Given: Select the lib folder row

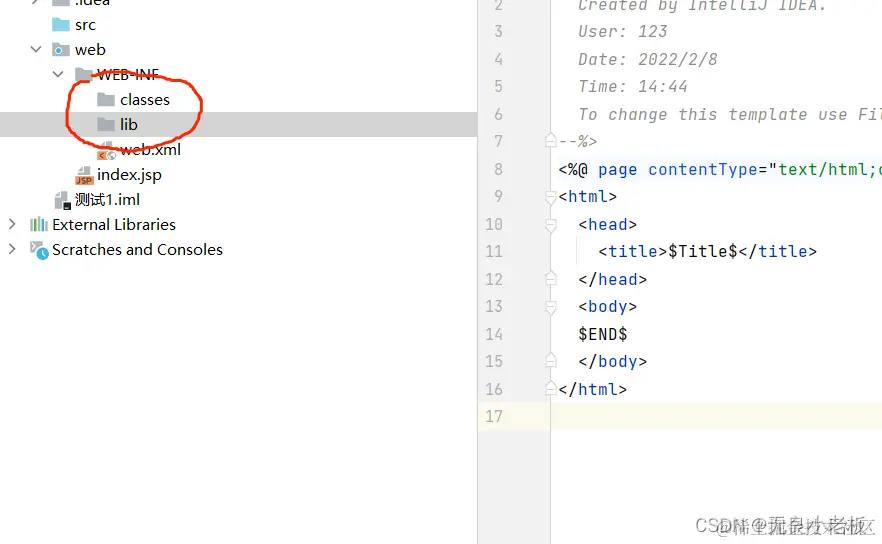Looking at the screenshot, I should coord(238,124).
